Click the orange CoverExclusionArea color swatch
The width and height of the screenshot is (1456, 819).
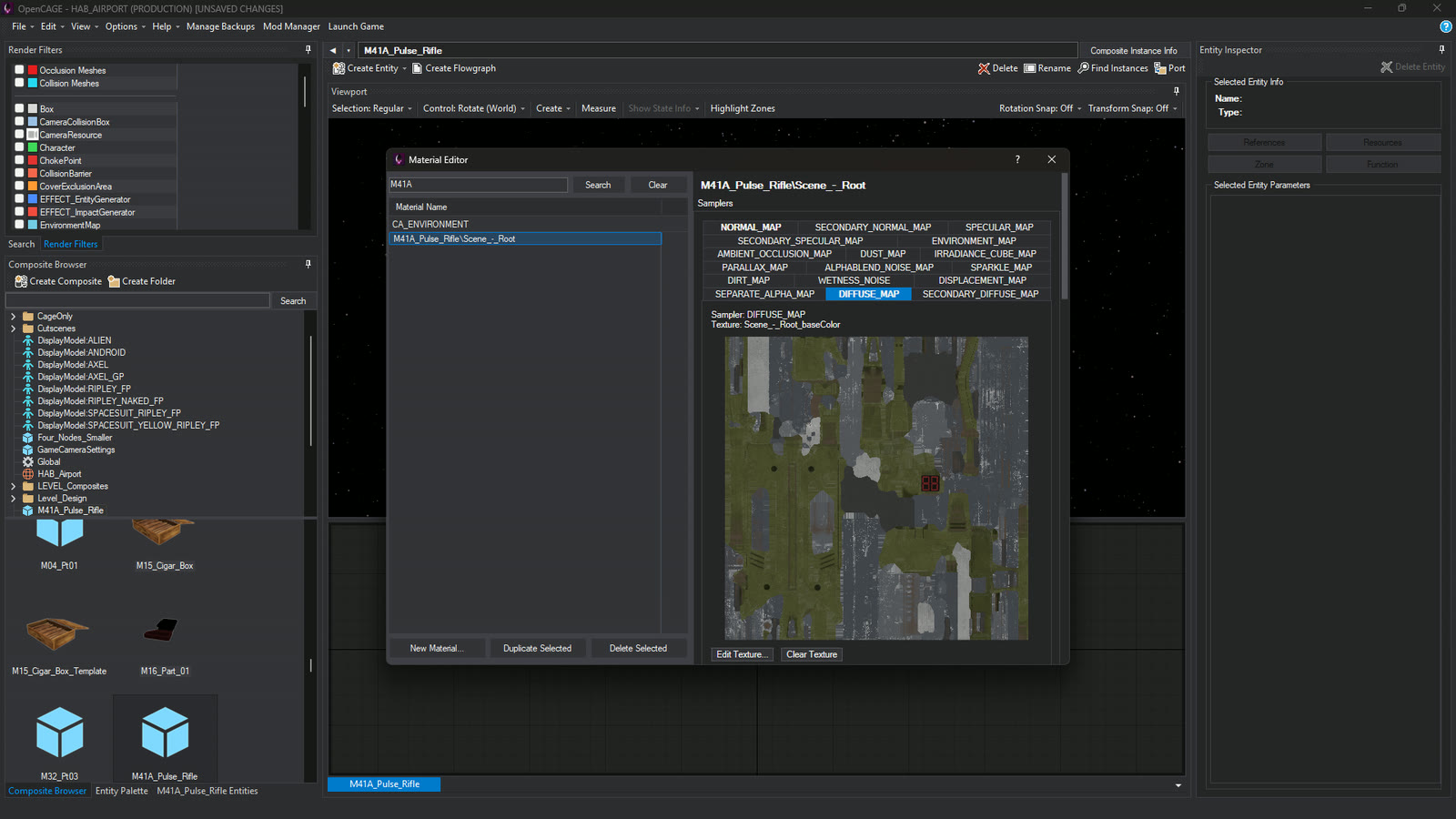(33, 187)
